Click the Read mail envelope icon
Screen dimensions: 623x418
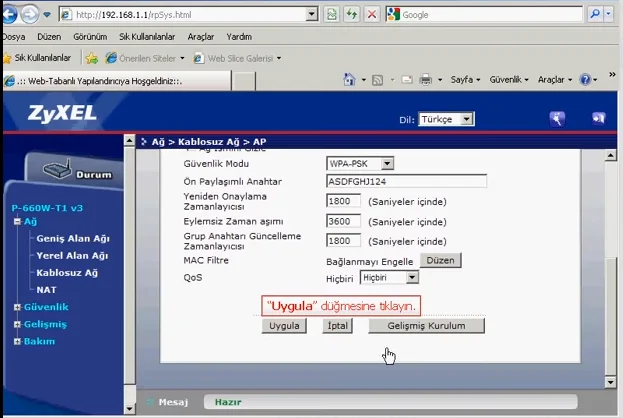coord(407,80)
